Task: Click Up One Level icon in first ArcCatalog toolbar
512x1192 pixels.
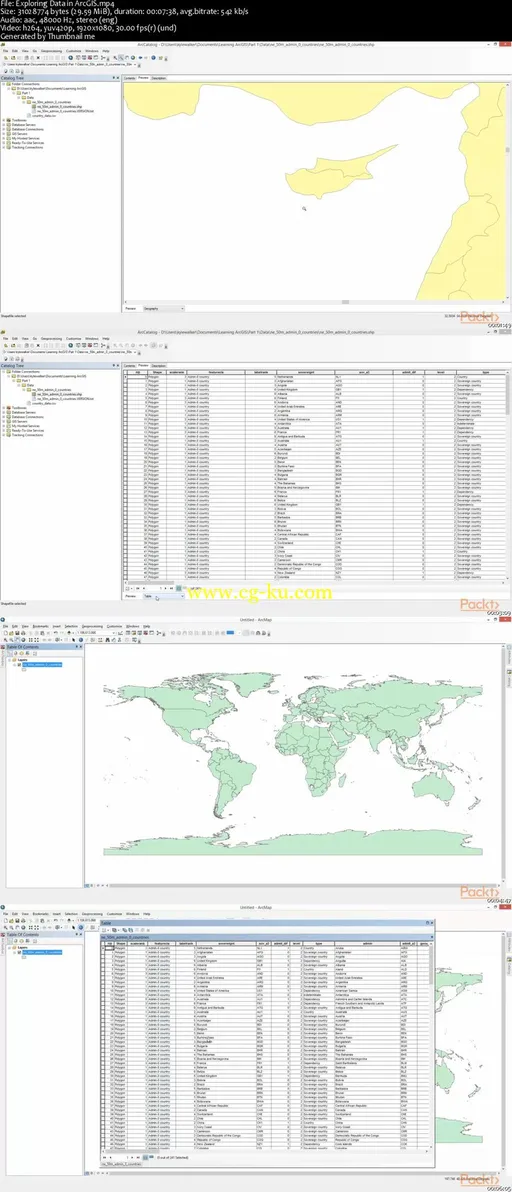Action: (6, 57)
